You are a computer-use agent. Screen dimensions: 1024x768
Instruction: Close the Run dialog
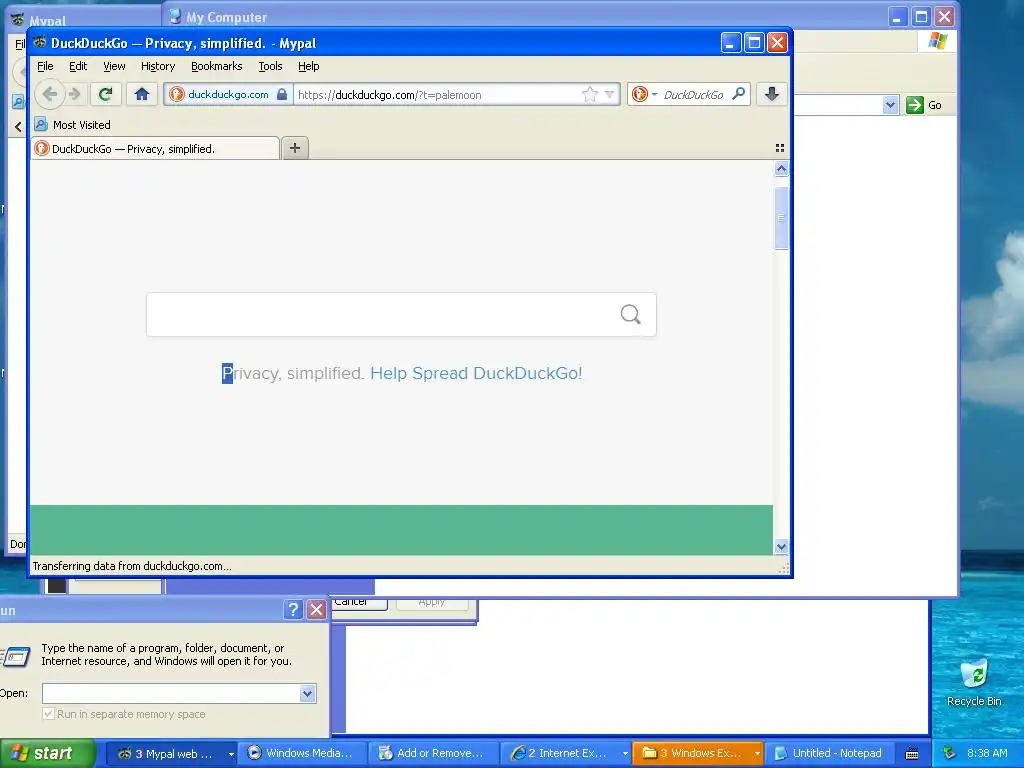(x=316, y=609)
